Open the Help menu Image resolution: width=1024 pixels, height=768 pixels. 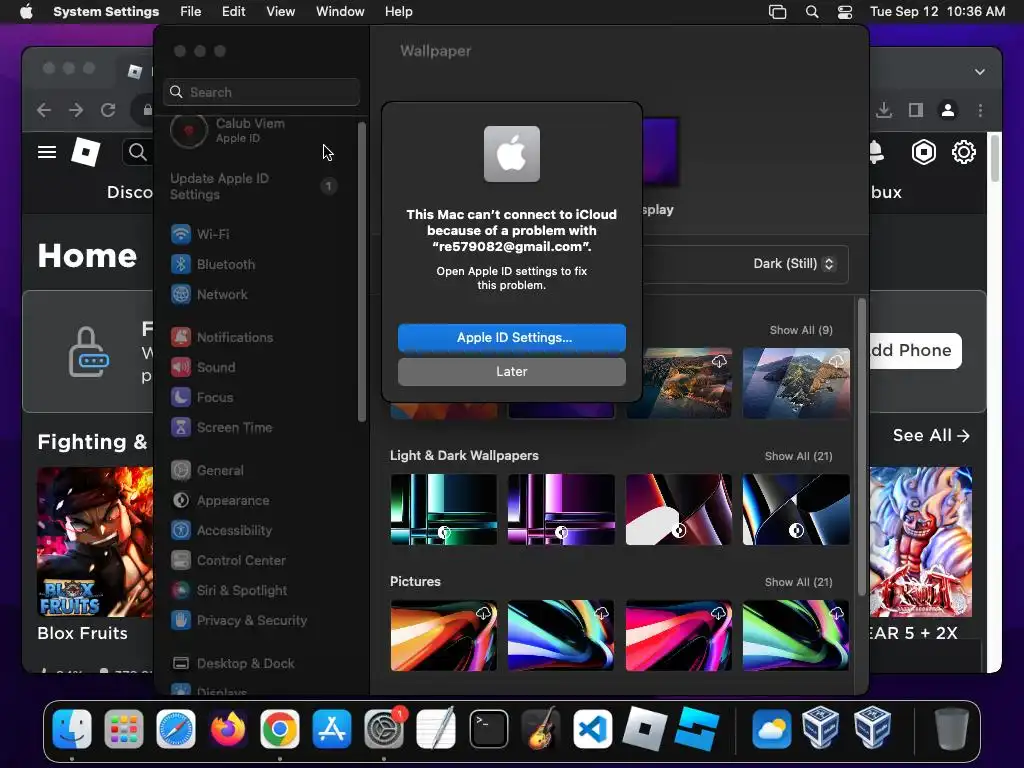(398, 12)
